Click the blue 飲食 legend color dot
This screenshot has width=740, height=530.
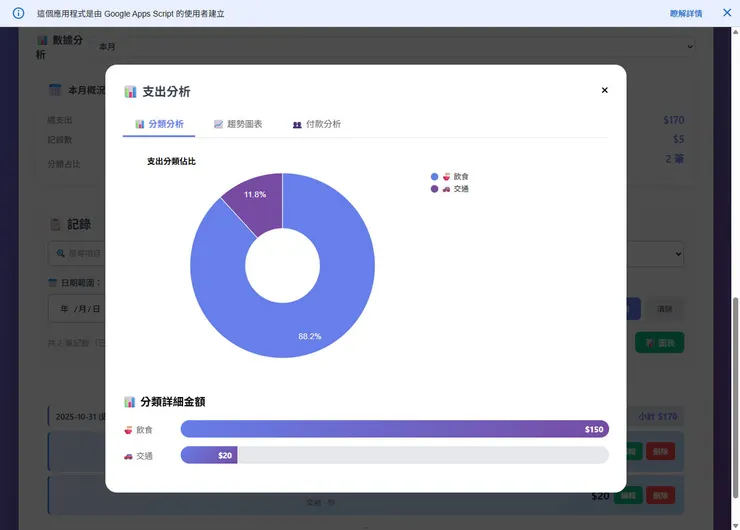click(x=434, y=177)
